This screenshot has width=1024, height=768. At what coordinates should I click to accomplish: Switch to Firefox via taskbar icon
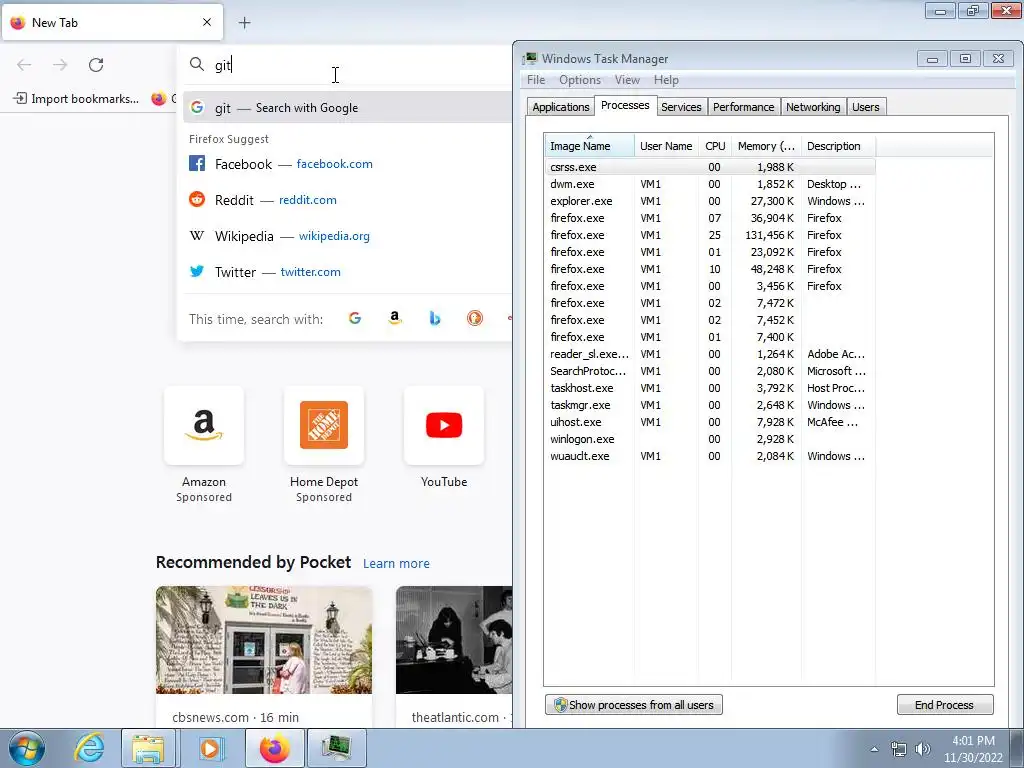click(x=274, y=748)
